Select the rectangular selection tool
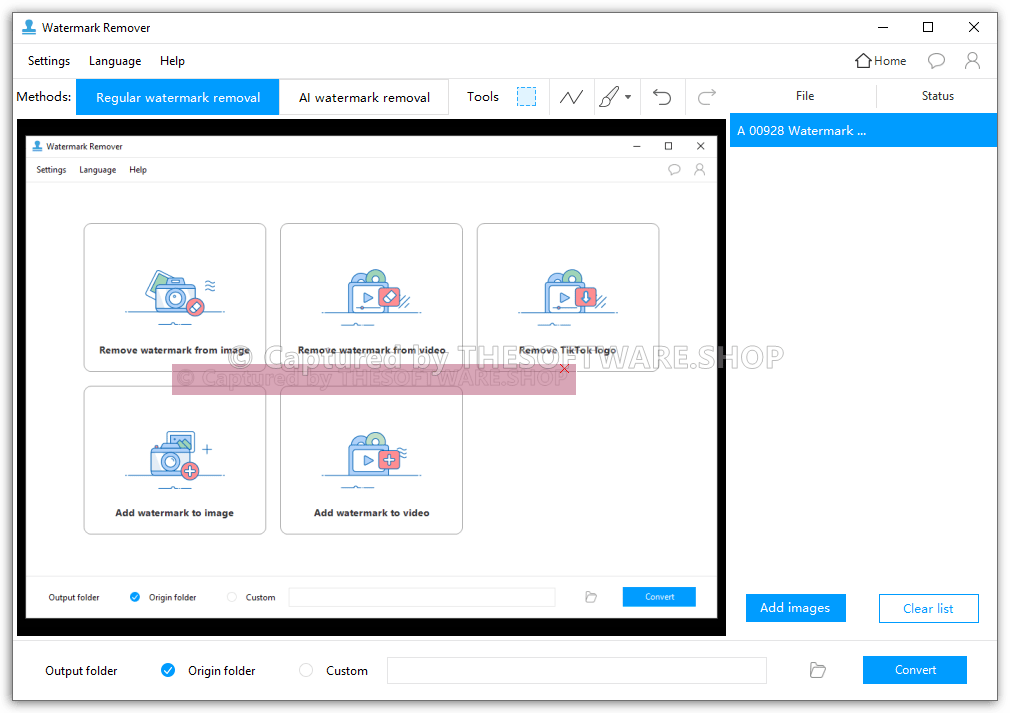Viewport: 1010px width, 713px height. pos(526,97)
